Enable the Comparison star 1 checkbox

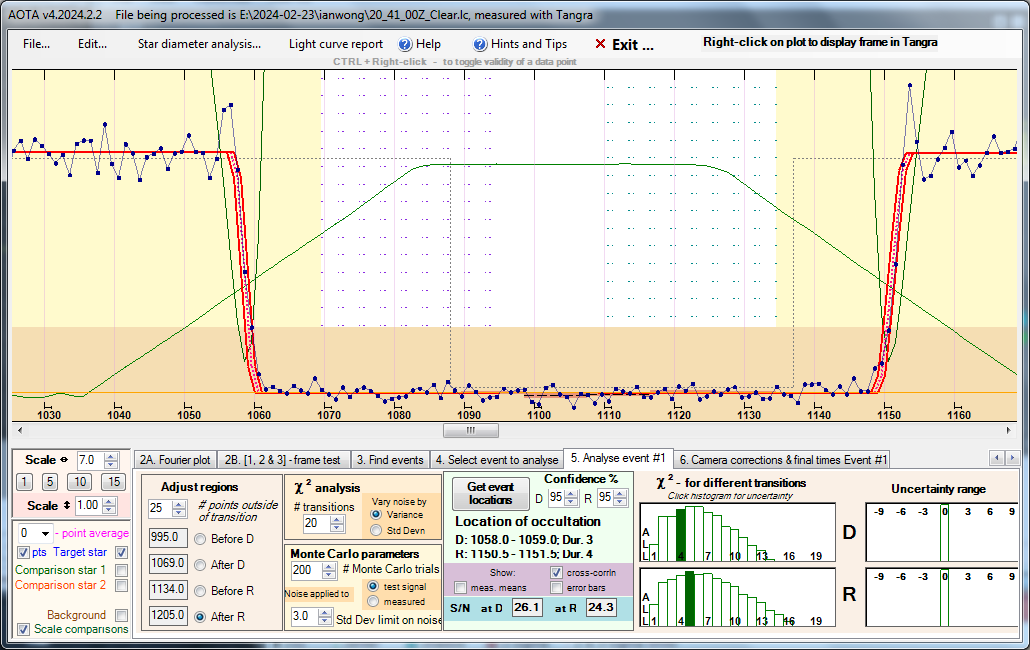coord(121,570)
